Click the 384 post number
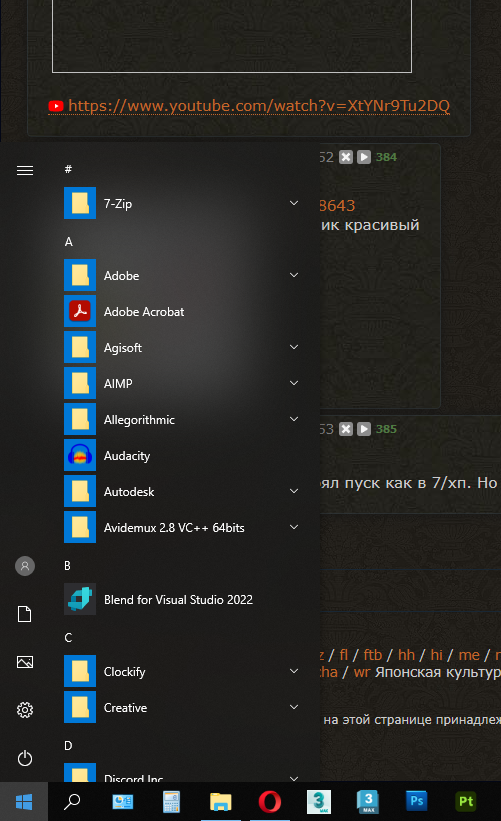The width and height of the screenshot is (501, 821). point(386,157)
